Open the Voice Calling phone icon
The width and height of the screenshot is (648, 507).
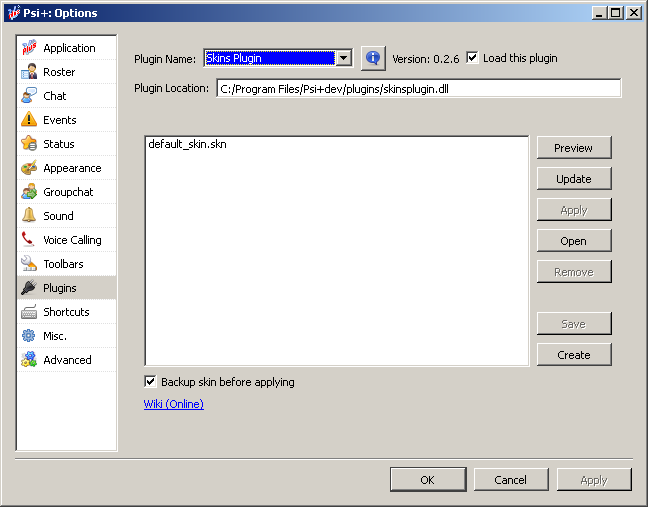29,240
